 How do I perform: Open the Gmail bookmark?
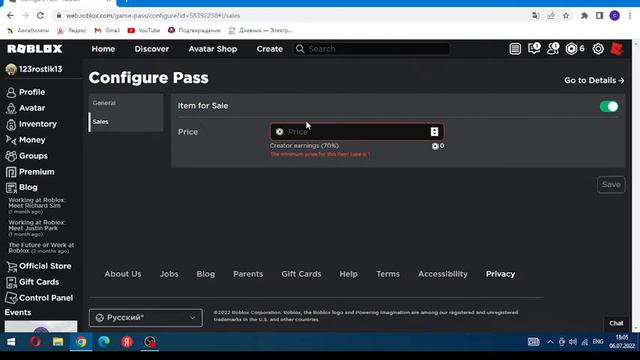pos(107,31)
